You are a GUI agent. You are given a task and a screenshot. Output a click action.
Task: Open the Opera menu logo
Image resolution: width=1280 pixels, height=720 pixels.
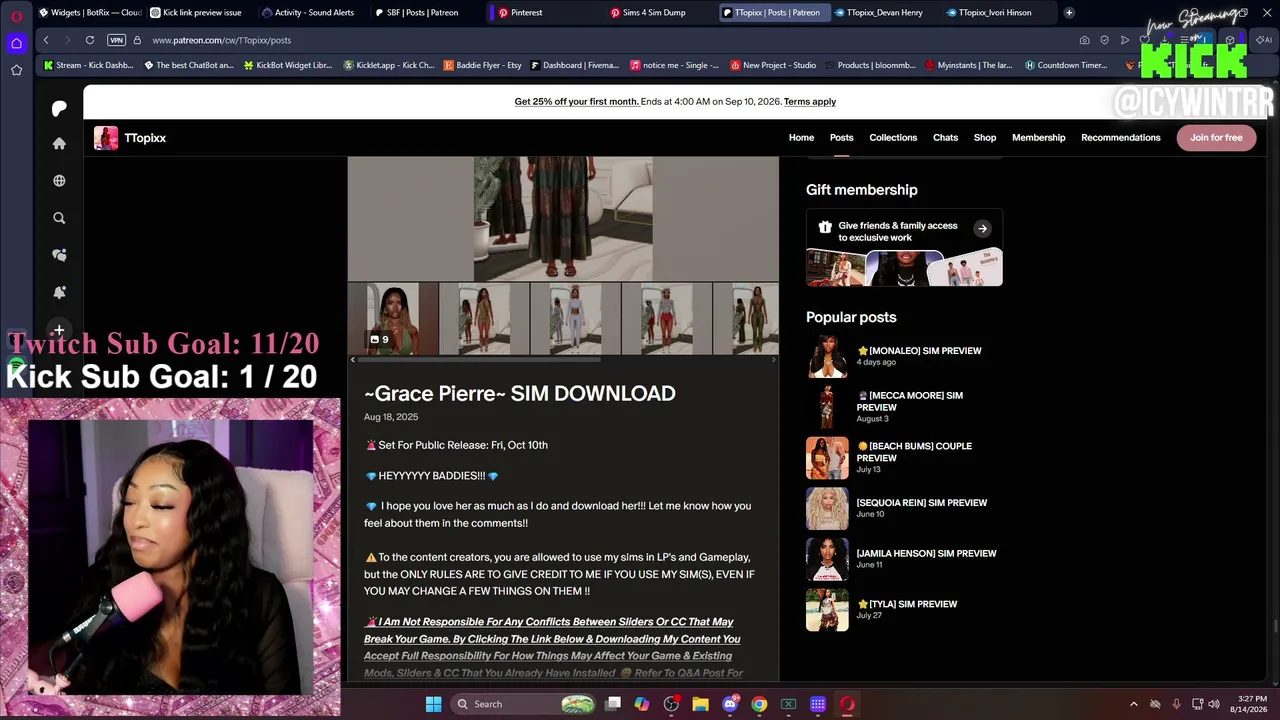pos(17,15)
